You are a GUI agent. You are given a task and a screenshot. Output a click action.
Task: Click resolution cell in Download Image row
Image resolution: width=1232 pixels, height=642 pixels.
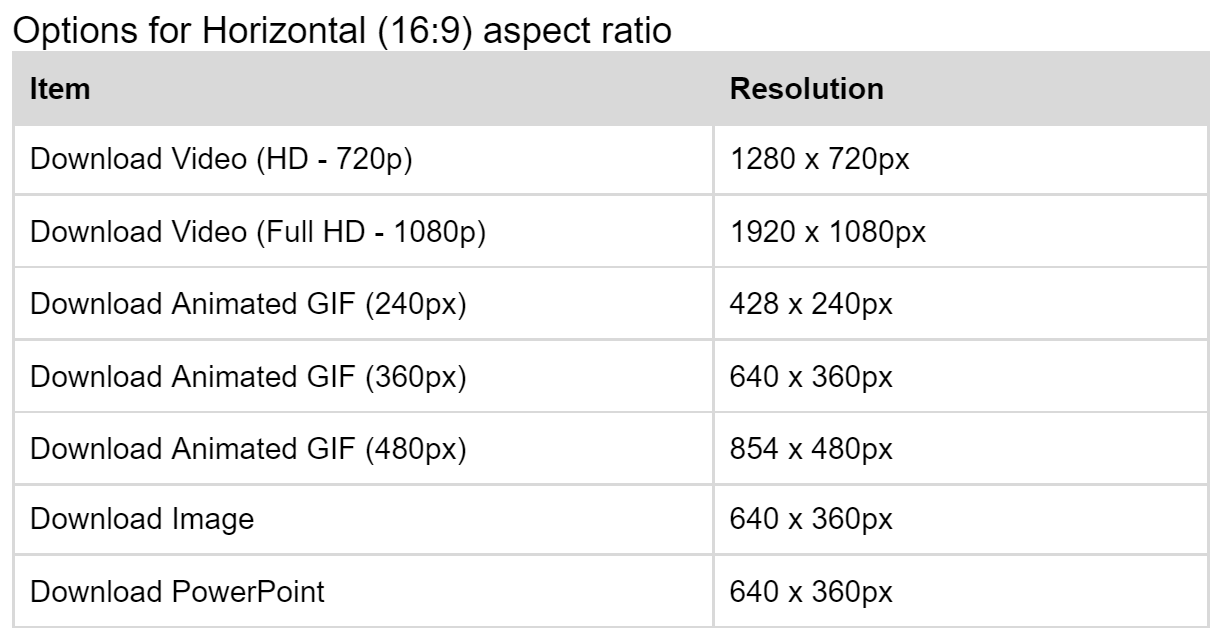(811, 519)
